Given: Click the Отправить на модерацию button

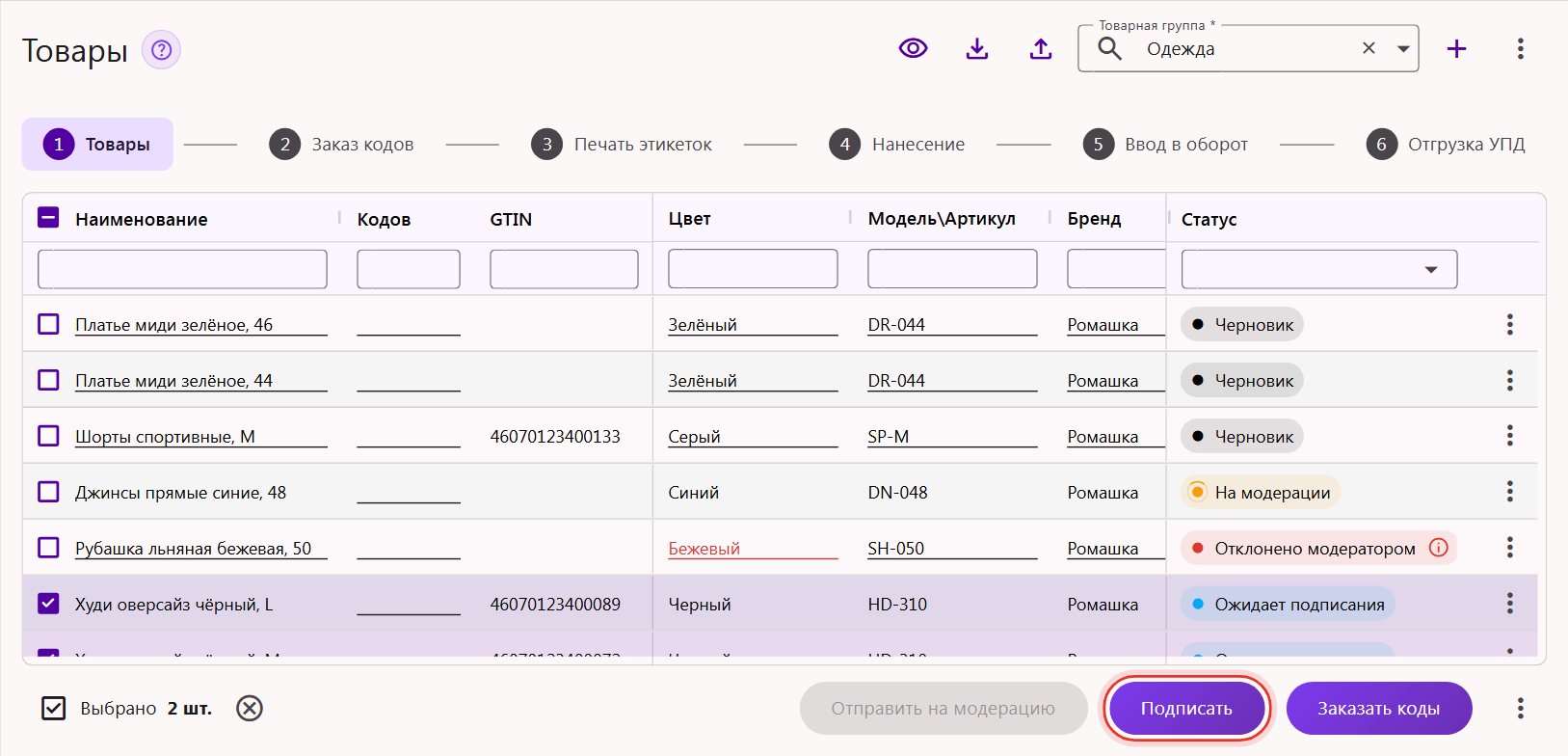Looking at the screenshot, I should [x=943, y=709].
